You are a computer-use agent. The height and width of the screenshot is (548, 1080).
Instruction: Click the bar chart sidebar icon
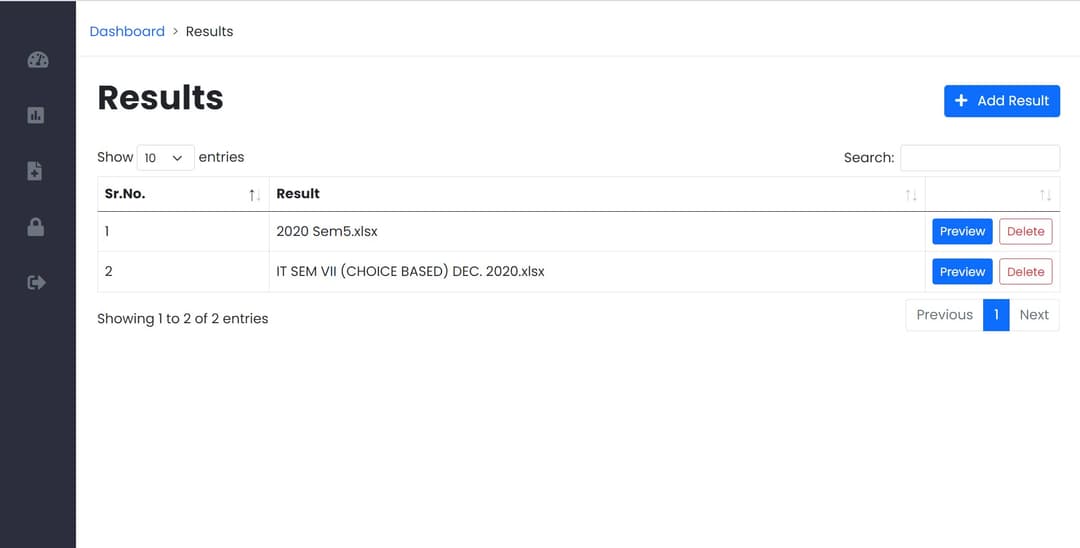(x=36, y=115)
